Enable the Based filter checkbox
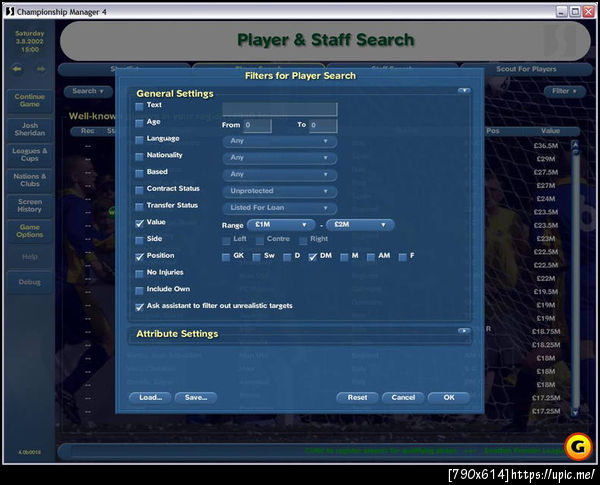Image resolution: width=600 pixels, height=485 pixels. [139, 173]
